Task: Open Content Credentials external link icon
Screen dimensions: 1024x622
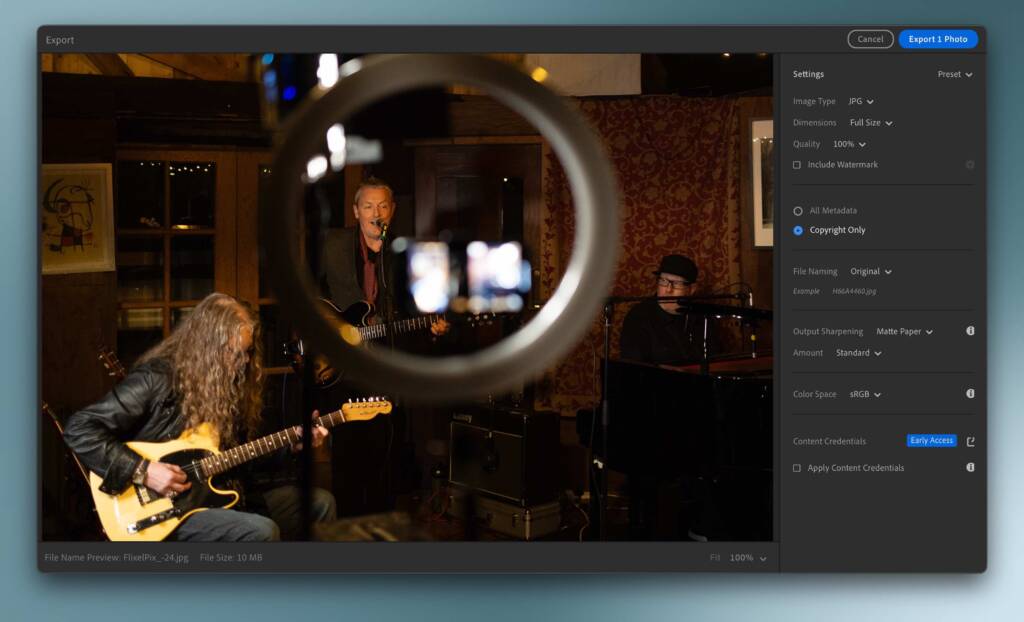Action: pos(970,442)
